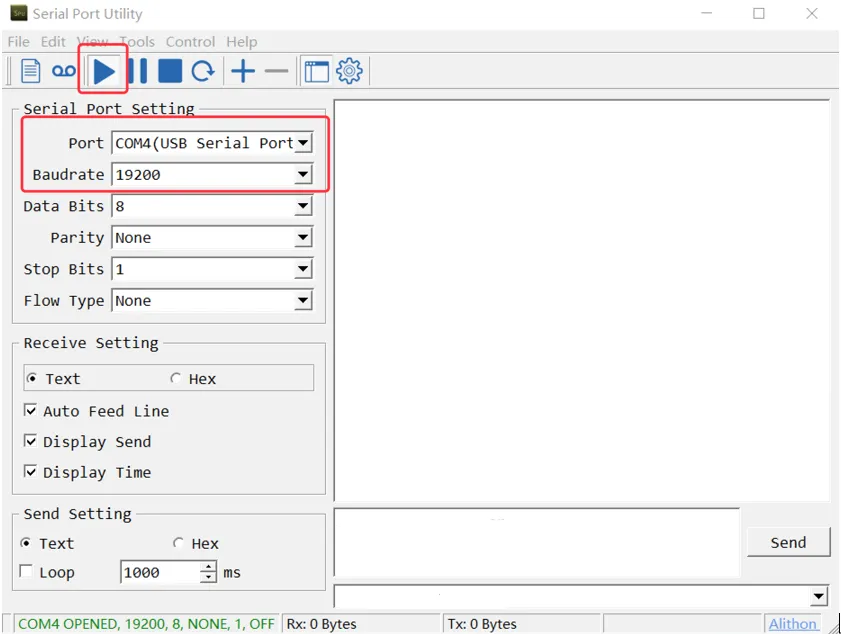Open settings via the gear icon
Image resolution: width=841 pixels, height=634 pixels.
(x=349, y=71)
